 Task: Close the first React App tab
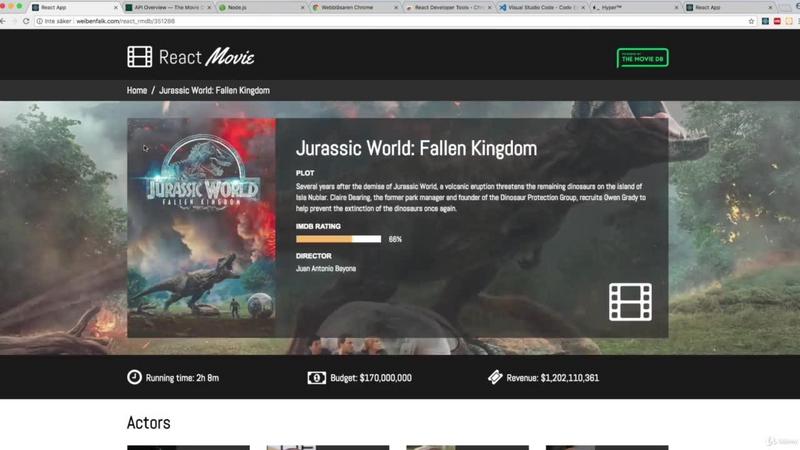click(x=115, y=8)
